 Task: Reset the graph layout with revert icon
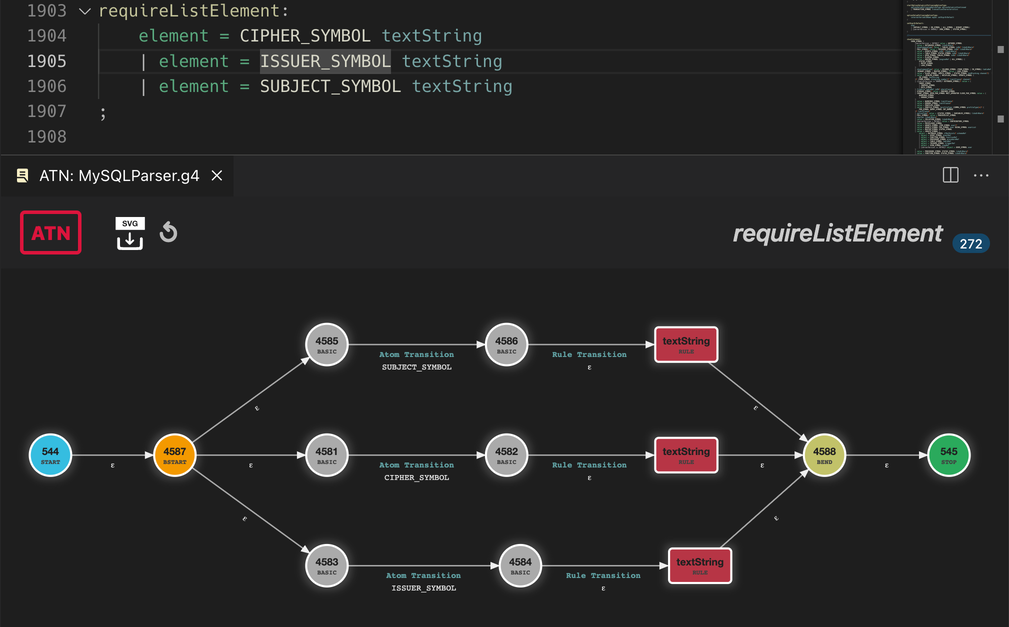[x=168, y=233]
